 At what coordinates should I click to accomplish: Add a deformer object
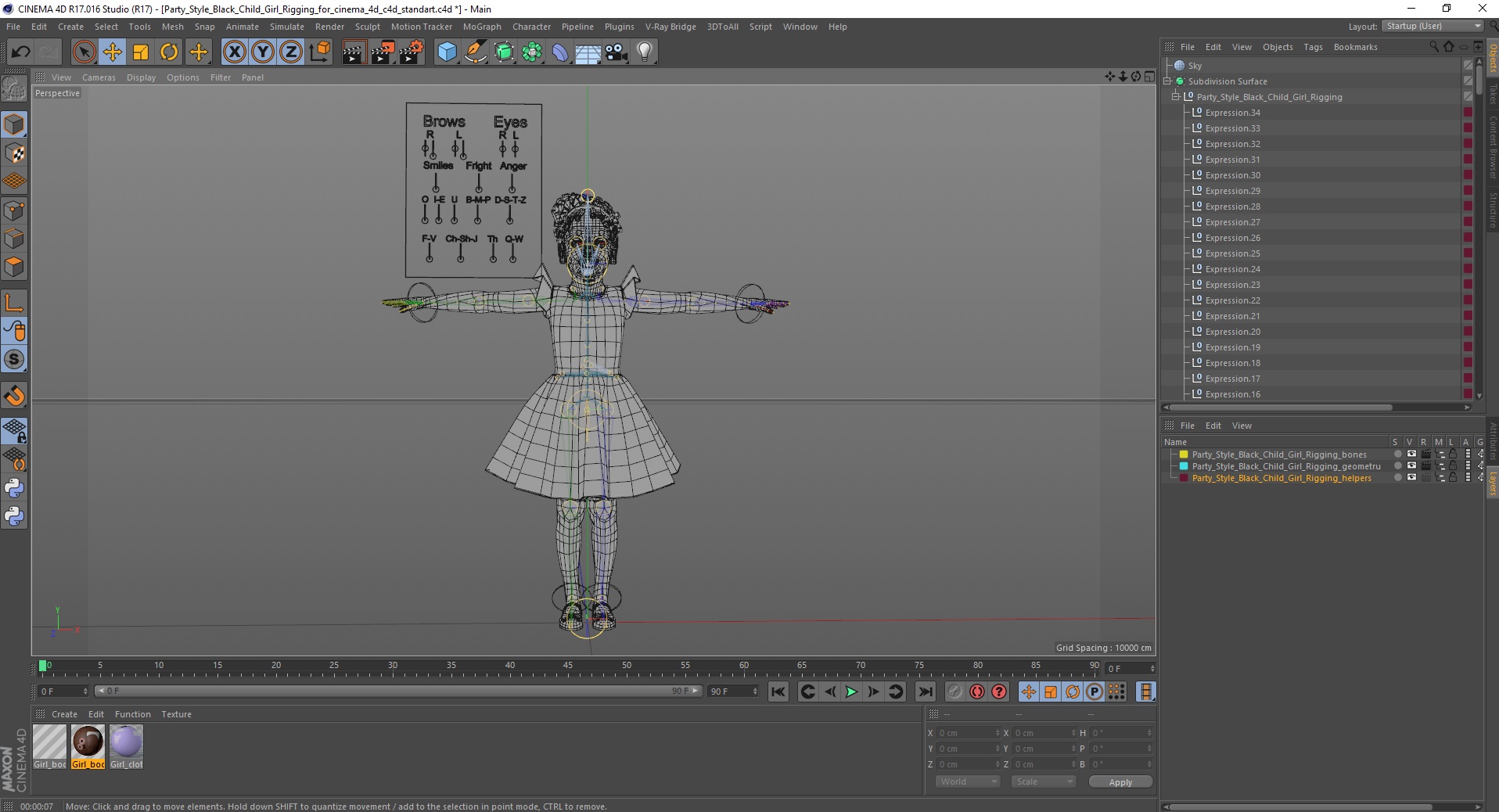click(560, 52)
